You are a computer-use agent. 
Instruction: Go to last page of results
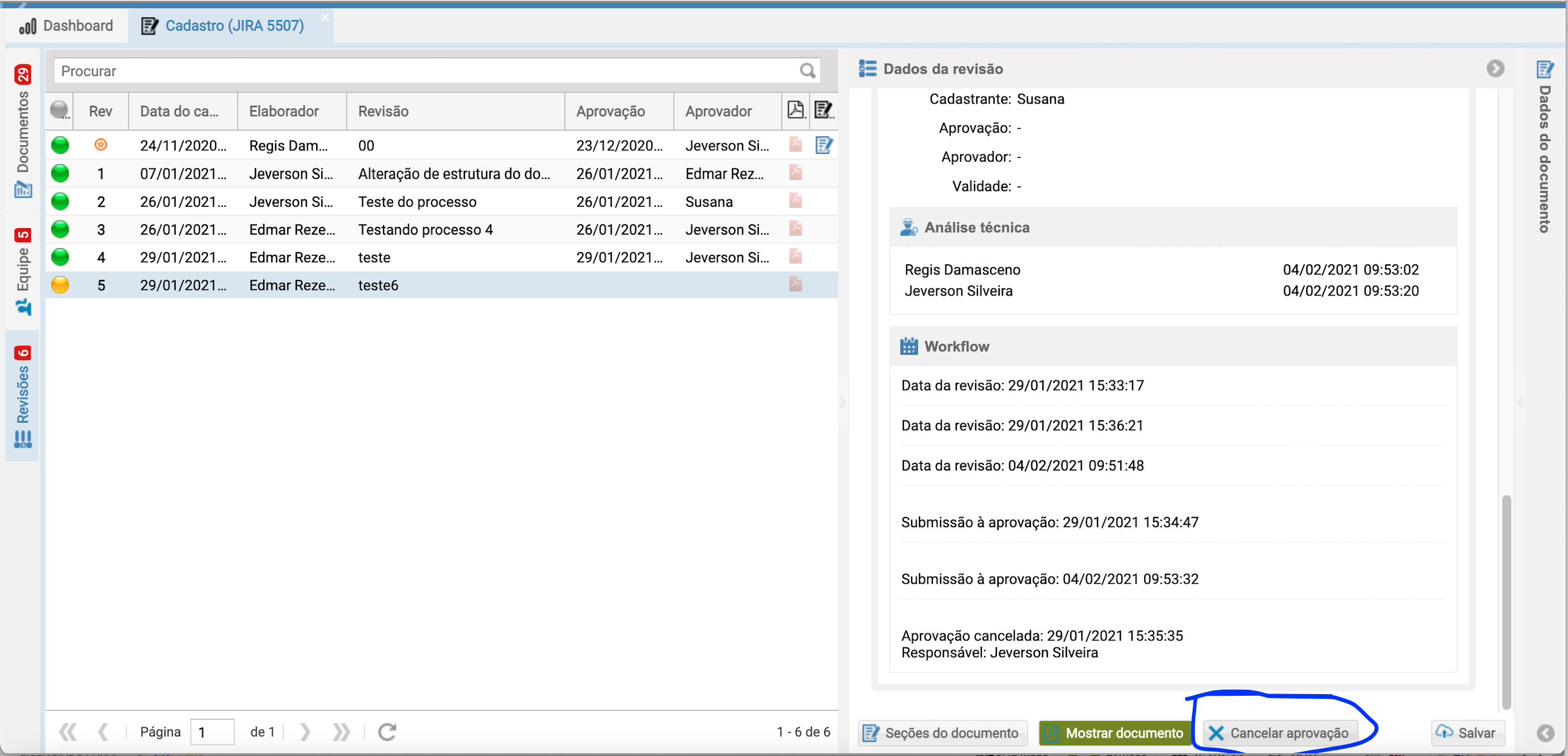341,731
